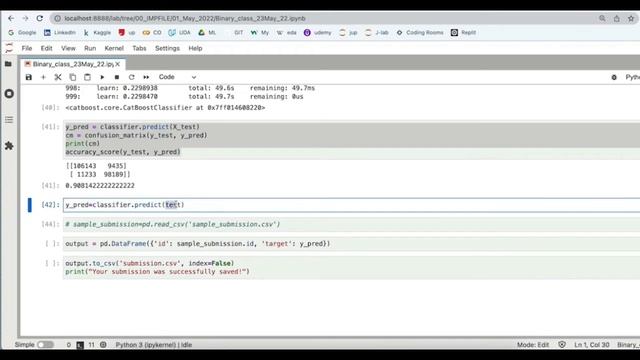The height and width of the screenshot is (360, 640).
Task: Click CatBoostClassifier output text
Action: point(165,107)
